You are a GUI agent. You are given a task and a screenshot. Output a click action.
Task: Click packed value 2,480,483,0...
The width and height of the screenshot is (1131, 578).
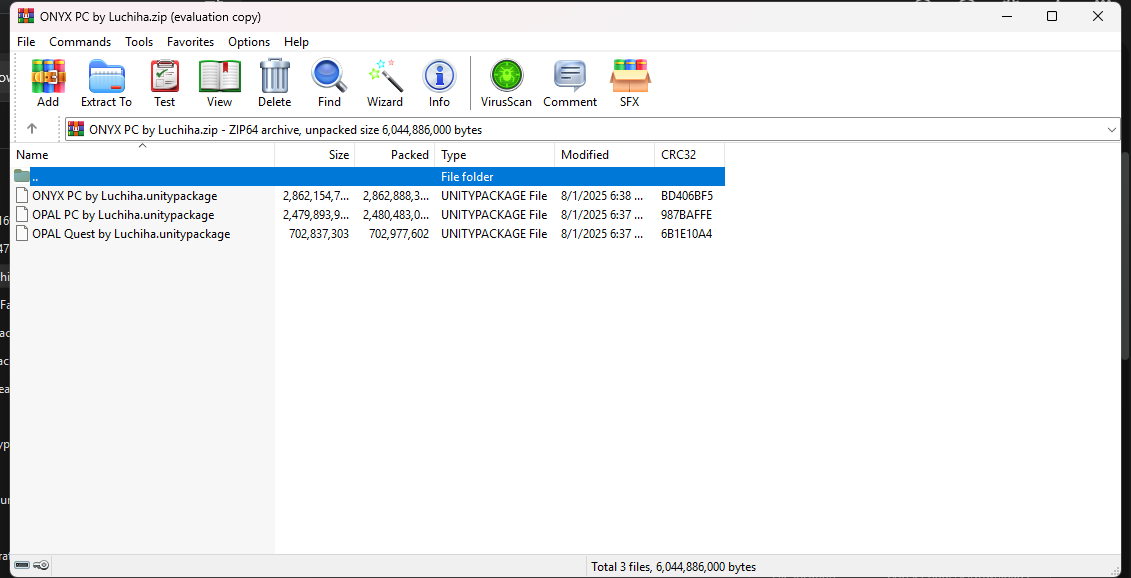[397, 214]
